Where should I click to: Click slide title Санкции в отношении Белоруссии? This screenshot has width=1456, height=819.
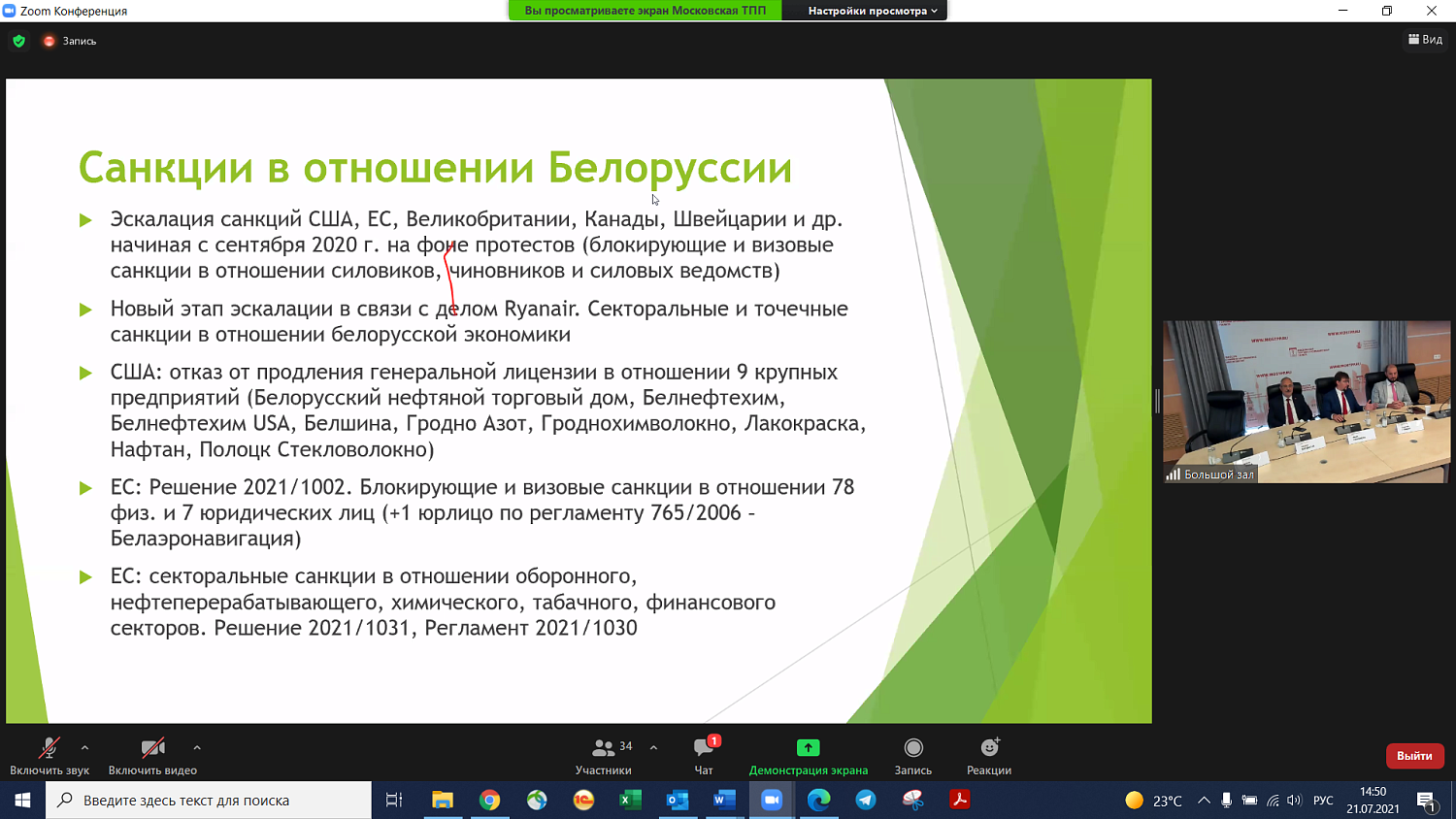click(435, 167)
